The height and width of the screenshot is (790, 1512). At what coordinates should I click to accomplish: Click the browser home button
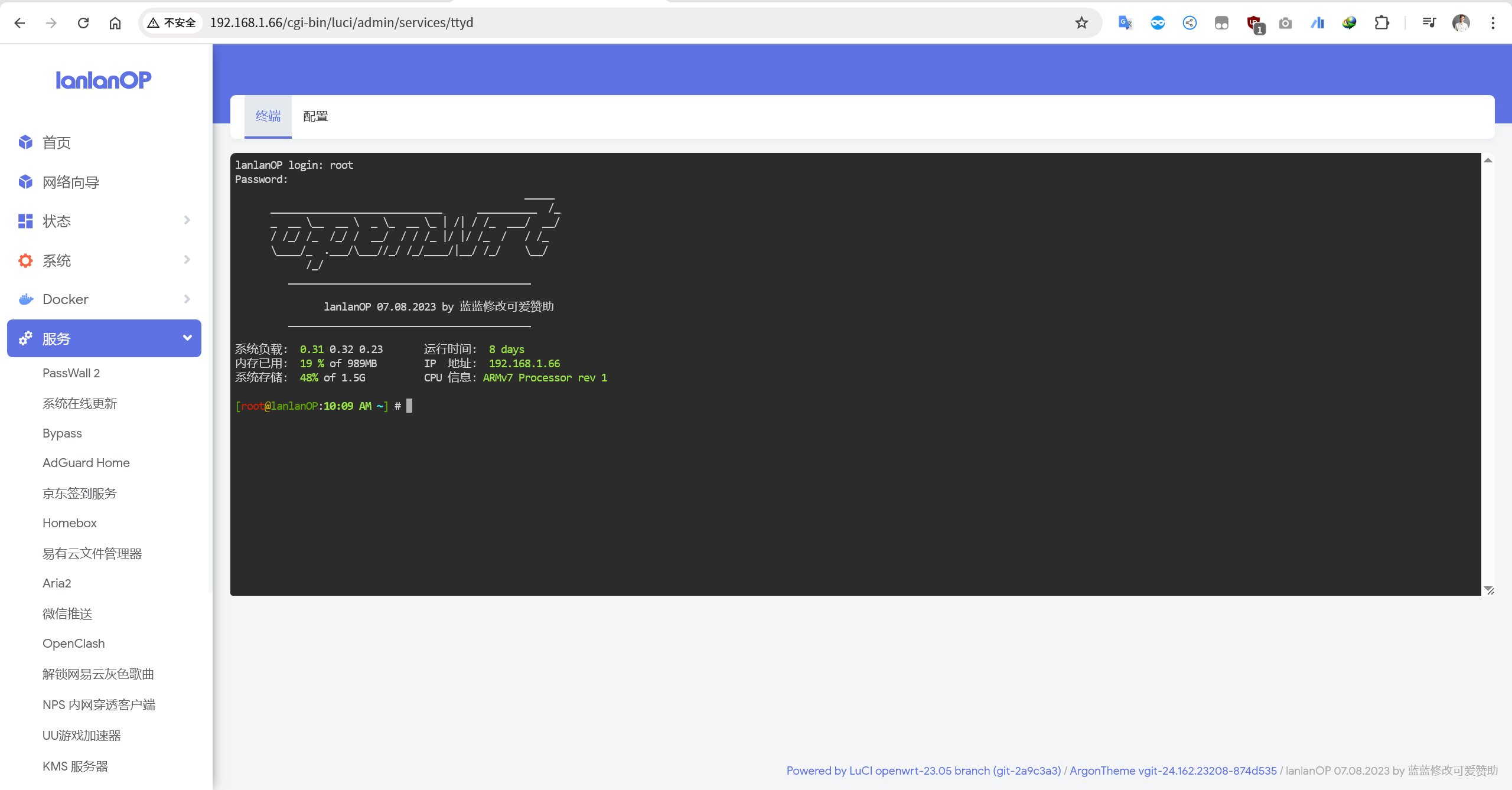click(115, 22)
